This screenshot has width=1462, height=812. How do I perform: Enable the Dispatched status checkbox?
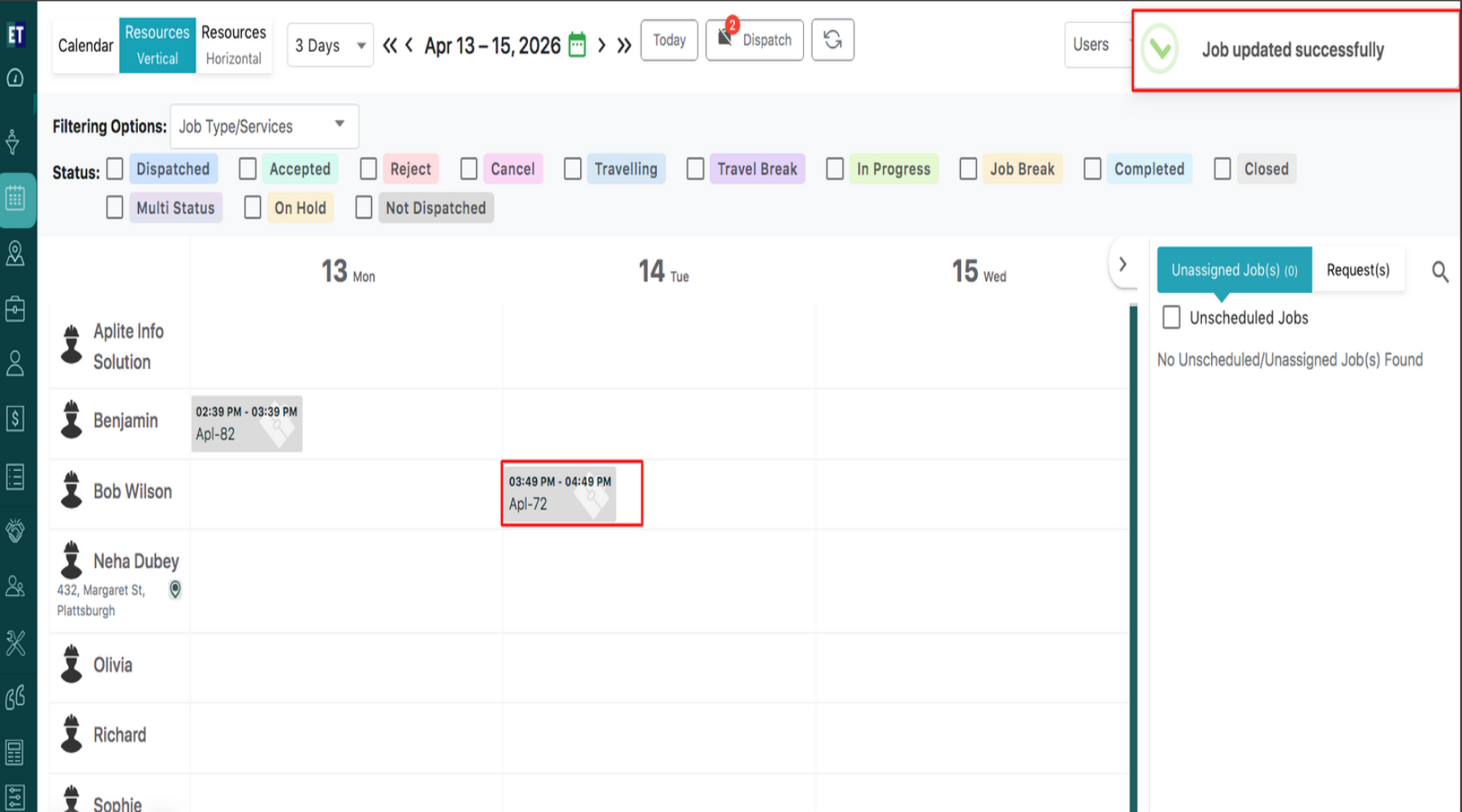[x=115, y=169]
